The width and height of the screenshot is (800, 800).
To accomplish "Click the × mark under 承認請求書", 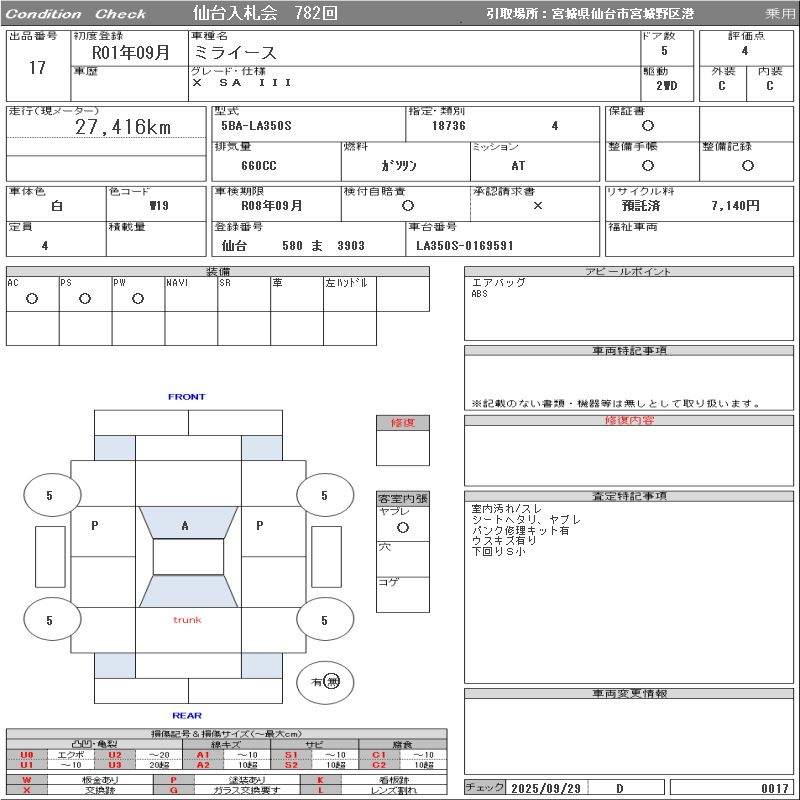I will tap(537, 205).
